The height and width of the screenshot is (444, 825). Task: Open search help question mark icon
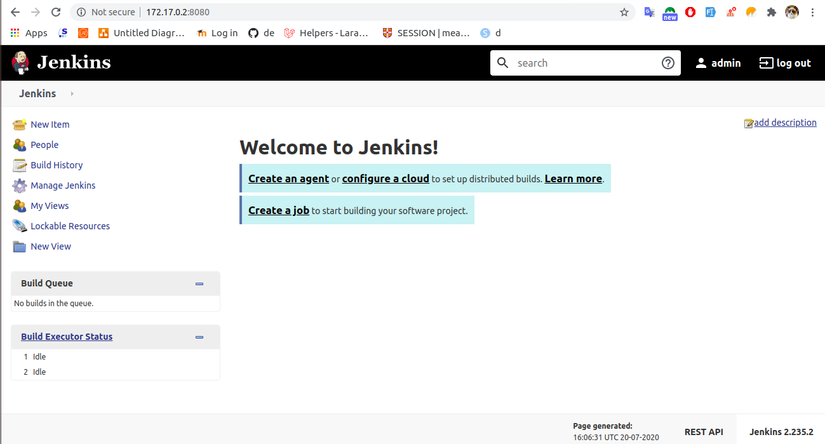[668, 63]
